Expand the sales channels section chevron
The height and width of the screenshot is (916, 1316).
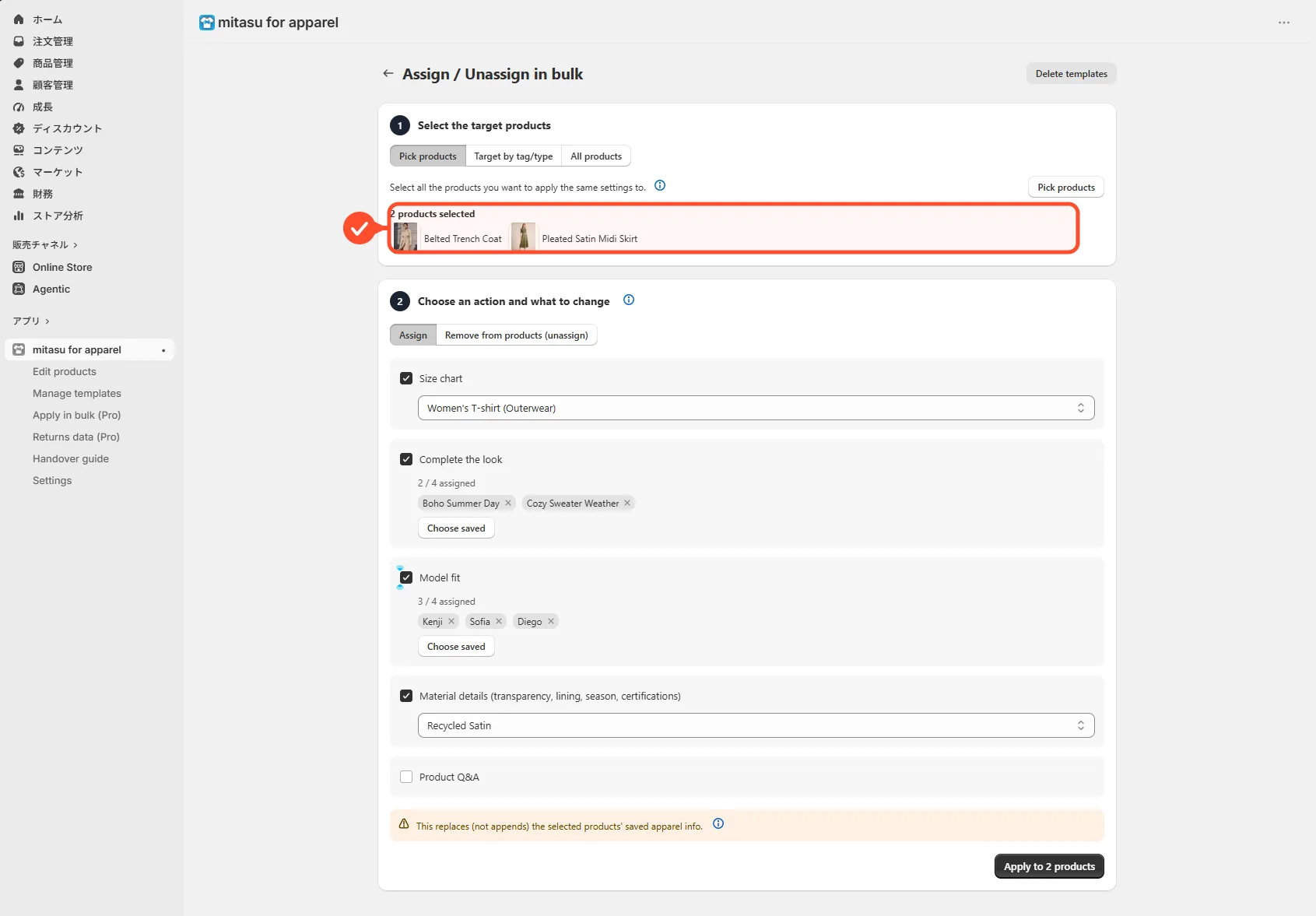(75, 245)
